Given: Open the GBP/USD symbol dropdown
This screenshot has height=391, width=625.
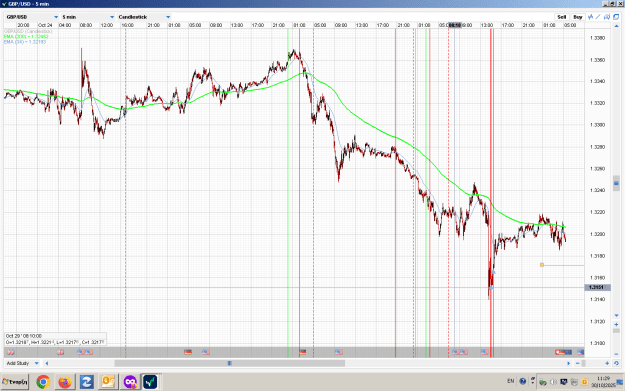Looking at the screenshot, I should [32, 17].
